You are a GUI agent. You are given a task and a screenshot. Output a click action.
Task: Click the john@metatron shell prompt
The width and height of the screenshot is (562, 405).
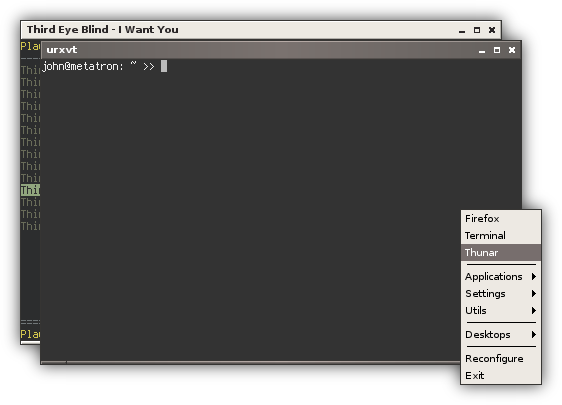[x=98, y=66]
